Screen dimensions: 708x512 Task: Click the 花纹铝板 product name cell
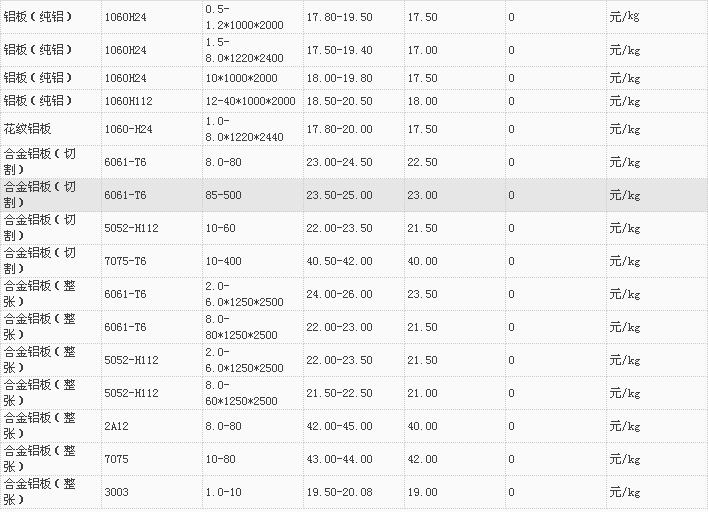tap(27, 129)
